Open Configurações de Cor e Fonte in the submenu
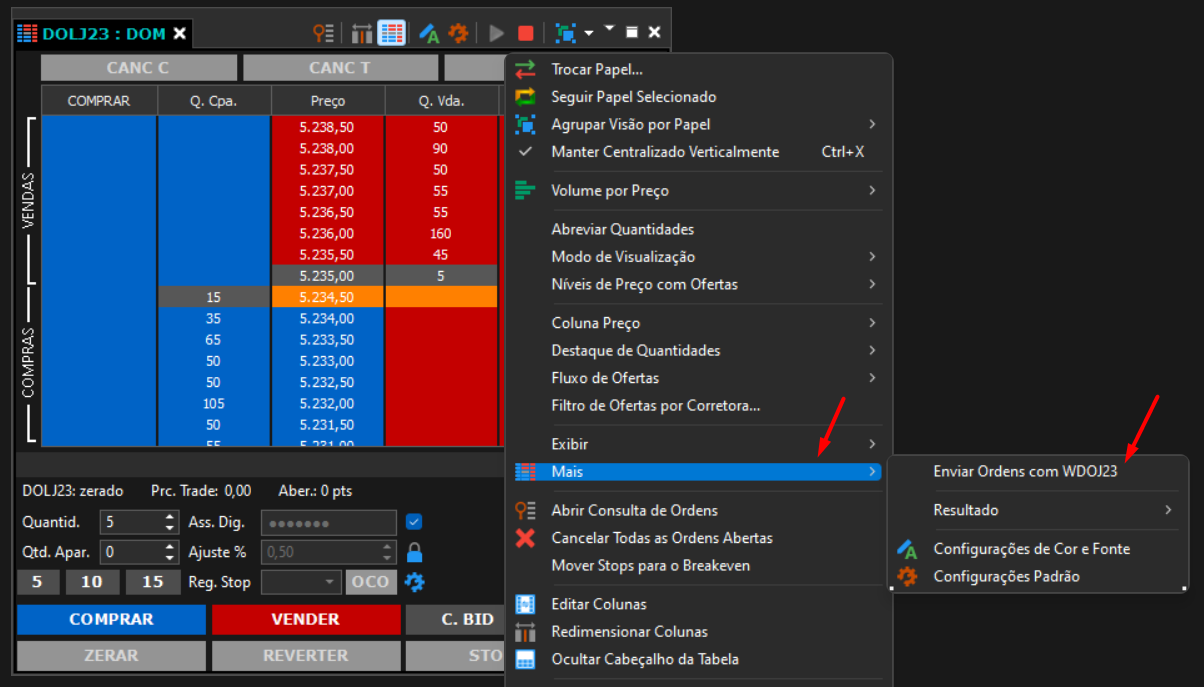Screen dimensions: 1204x687 1037,549
